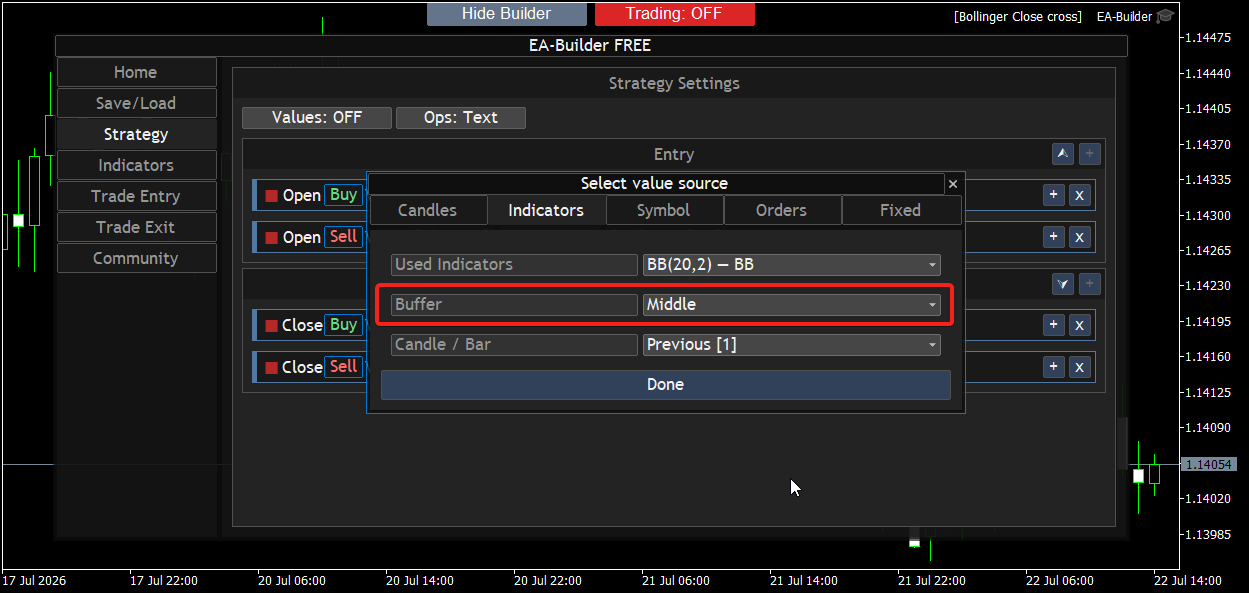
Task: Click the Used Indicators label field
Action: click(x=514, y=265)
